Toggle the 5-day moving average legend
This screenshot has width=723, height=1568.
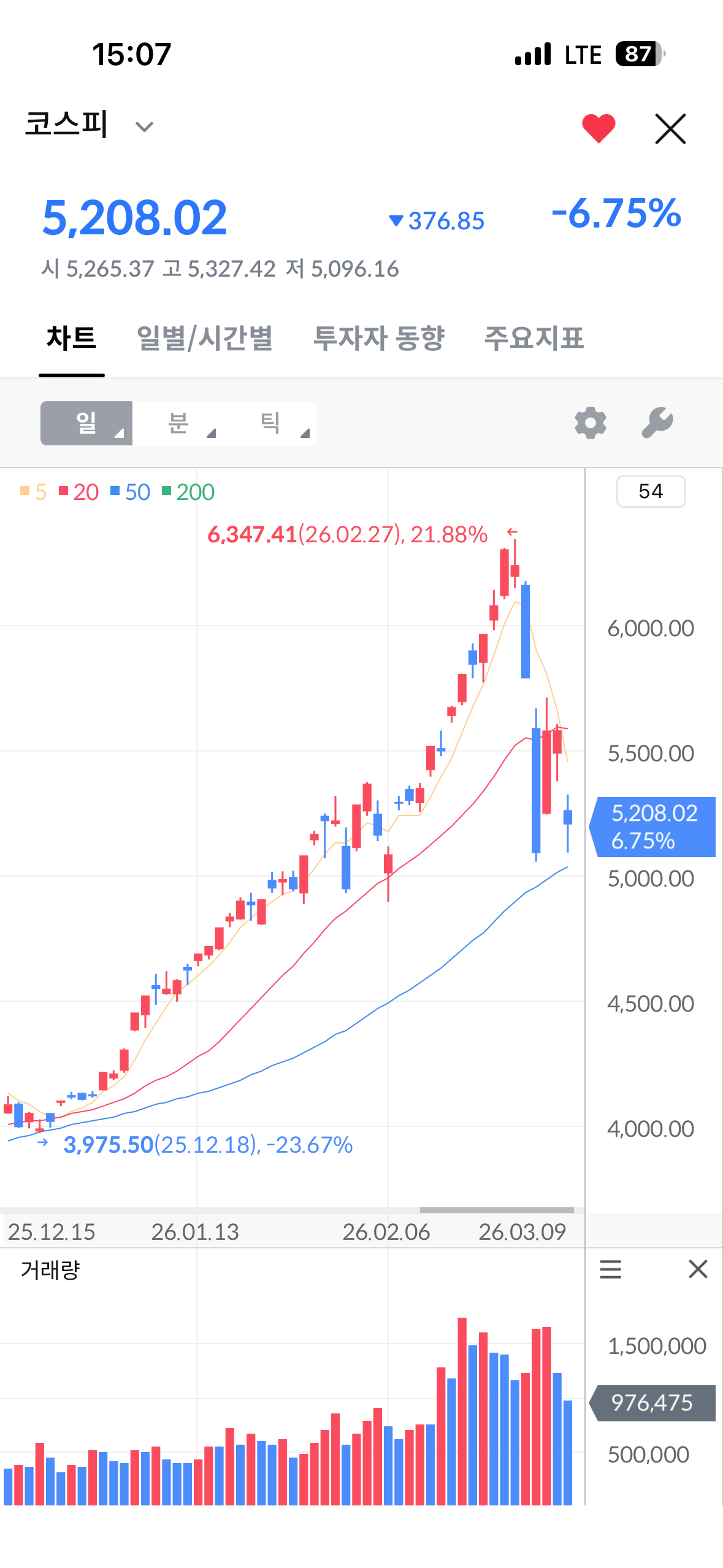tap(34, 492)
